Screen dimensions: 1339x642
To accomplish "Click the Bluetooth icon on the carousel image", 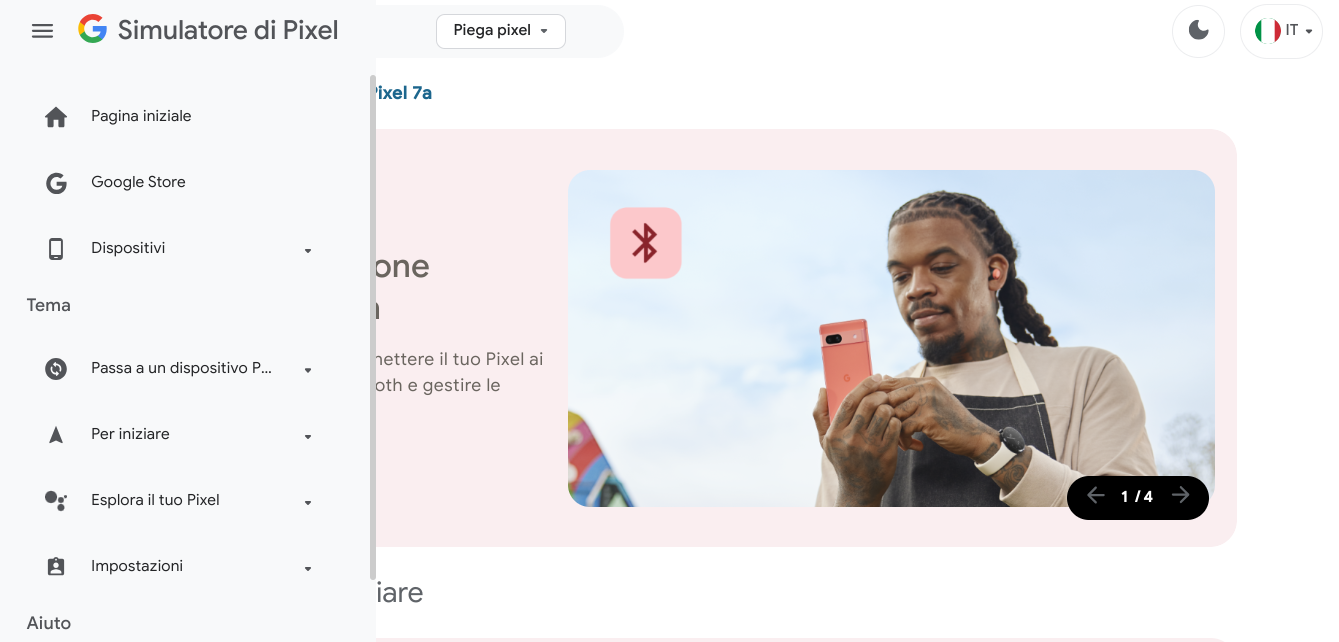I will pyautogui.click(x=646, y=243).
